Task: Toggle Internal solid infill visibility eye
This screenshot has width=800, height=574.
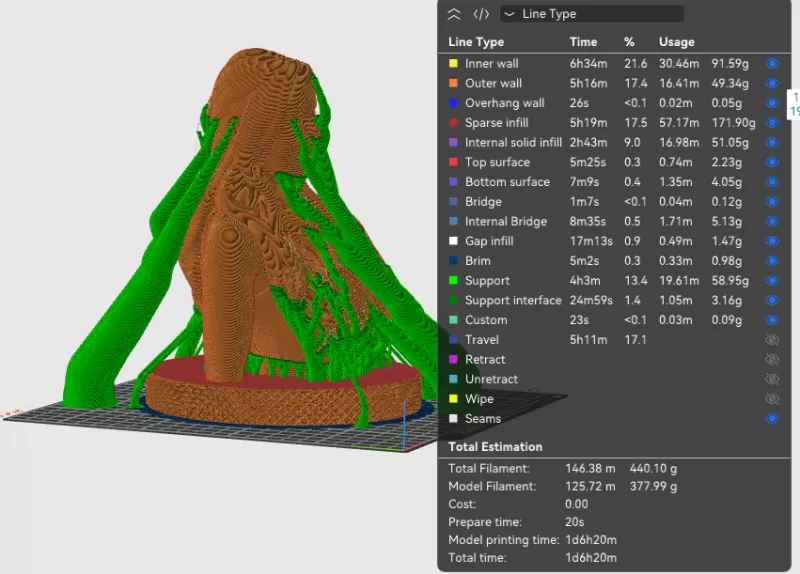Action: pos(772,142)
